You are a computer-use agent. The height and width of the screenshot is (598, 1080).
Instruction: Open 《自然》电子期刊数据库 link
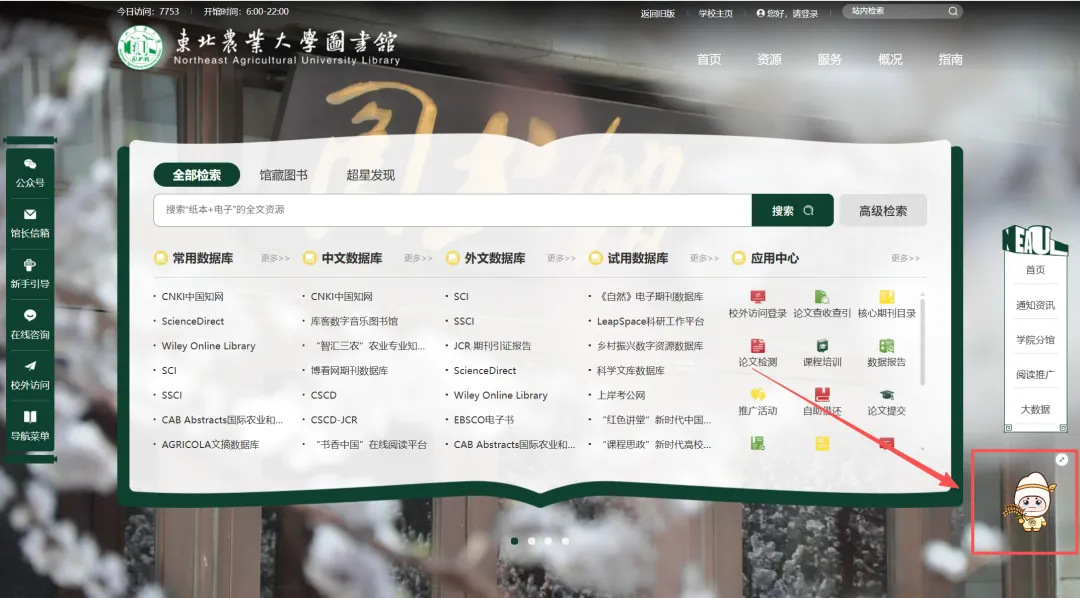click(x=650, y=296)
